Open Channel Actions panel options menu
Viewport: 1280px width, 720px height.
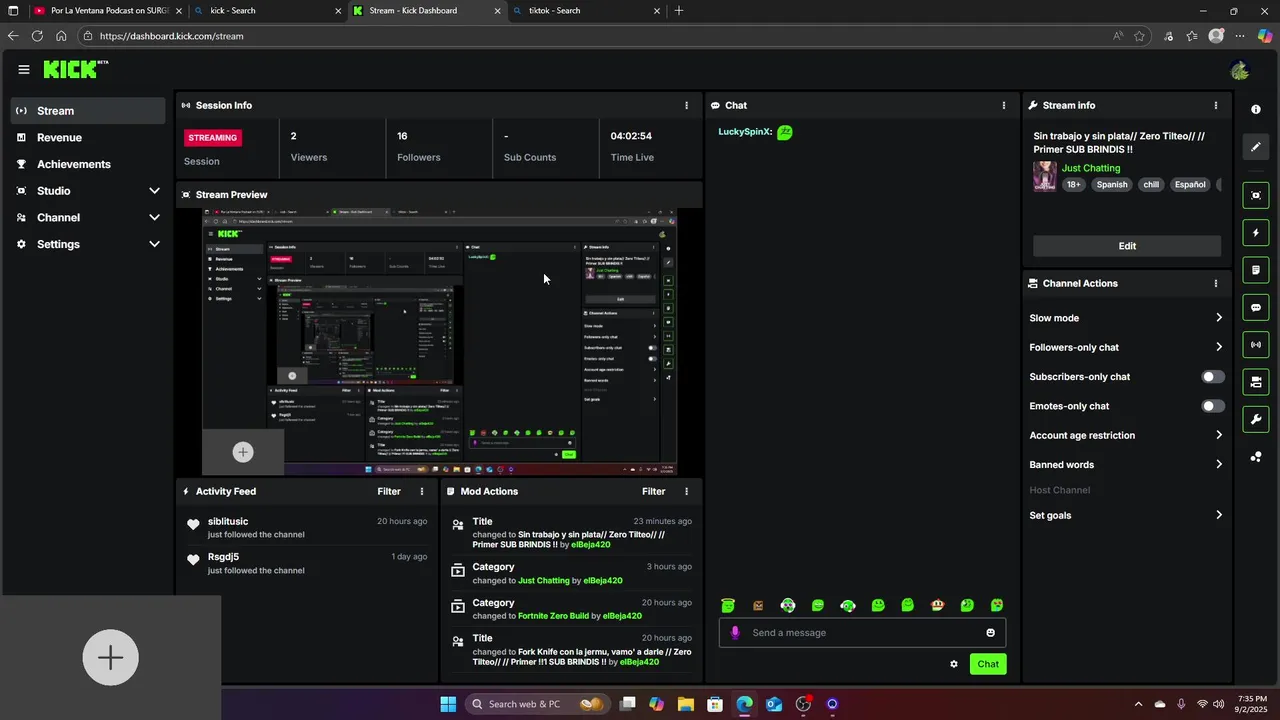1216,283
